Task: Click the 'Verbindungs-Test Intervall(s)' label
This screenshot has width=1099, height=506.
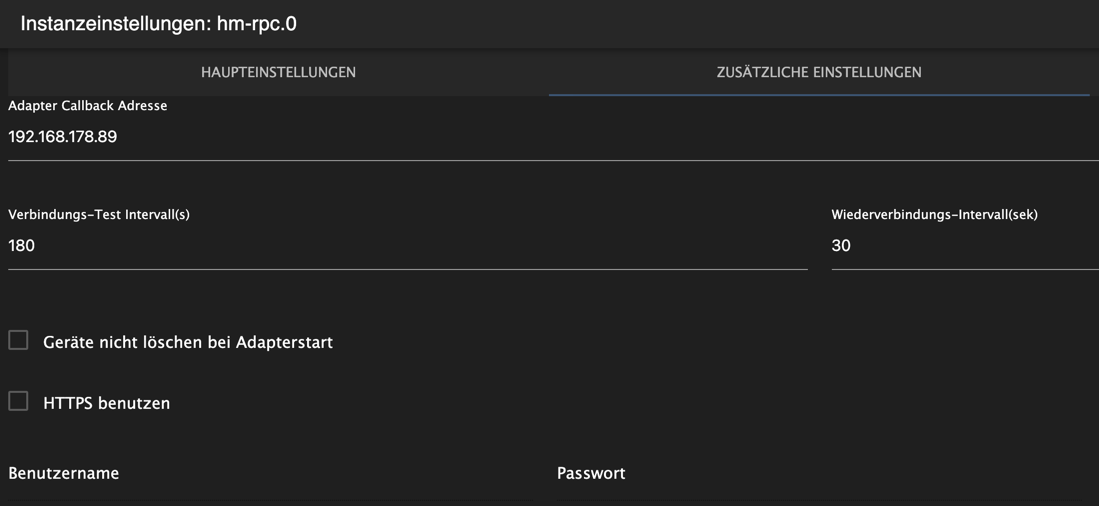Action: (99, 215)
